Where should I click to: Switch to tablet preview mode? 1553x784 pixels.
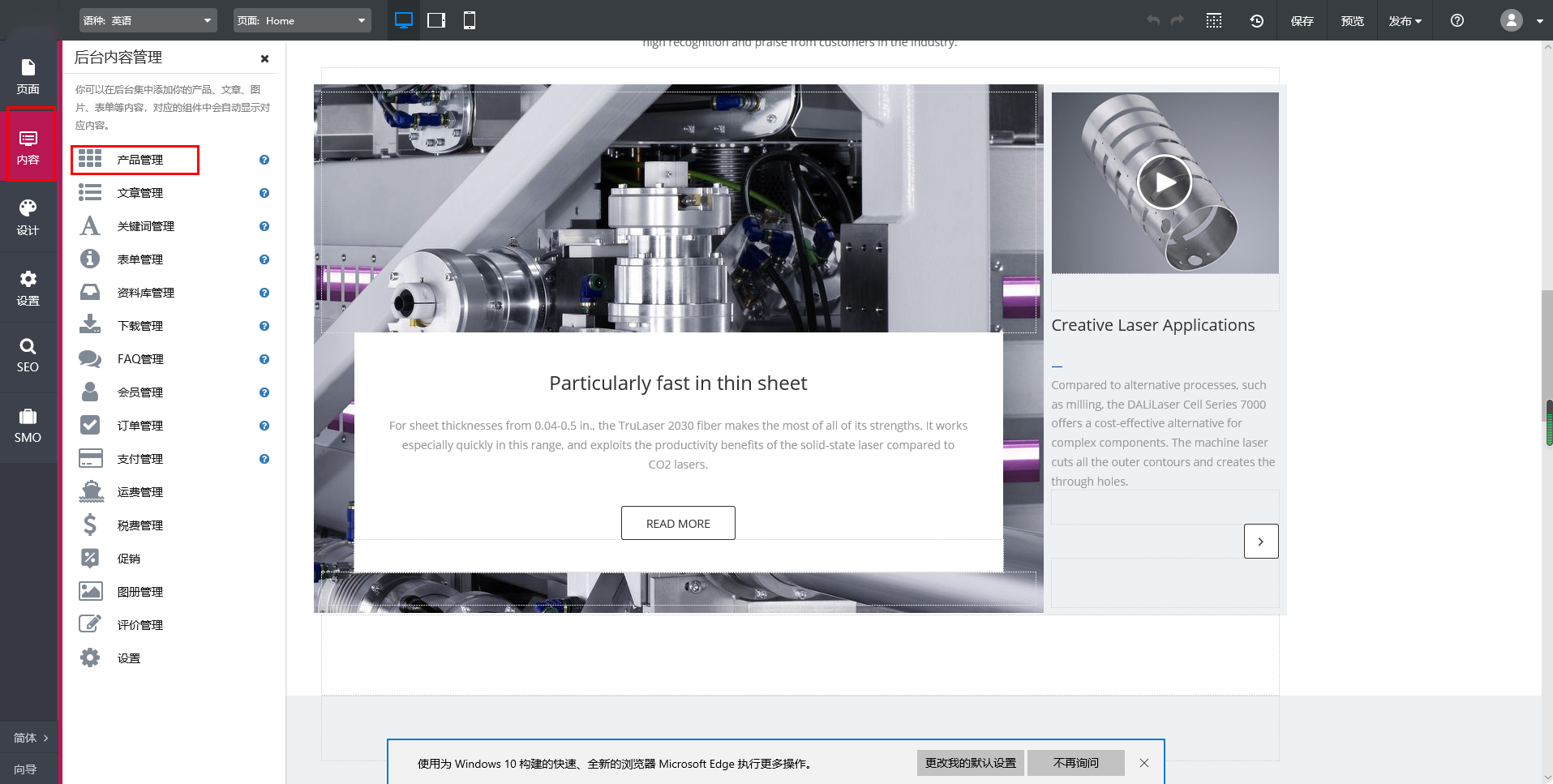[x=436, y=20]
